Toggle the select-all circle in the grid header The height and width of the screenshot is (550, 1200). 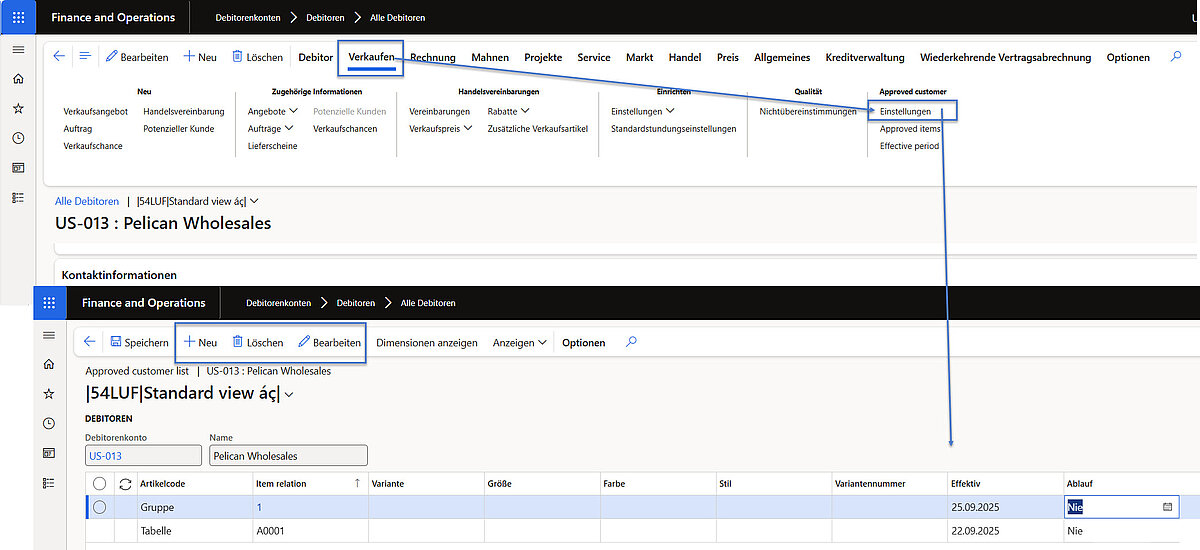[99, 484]
